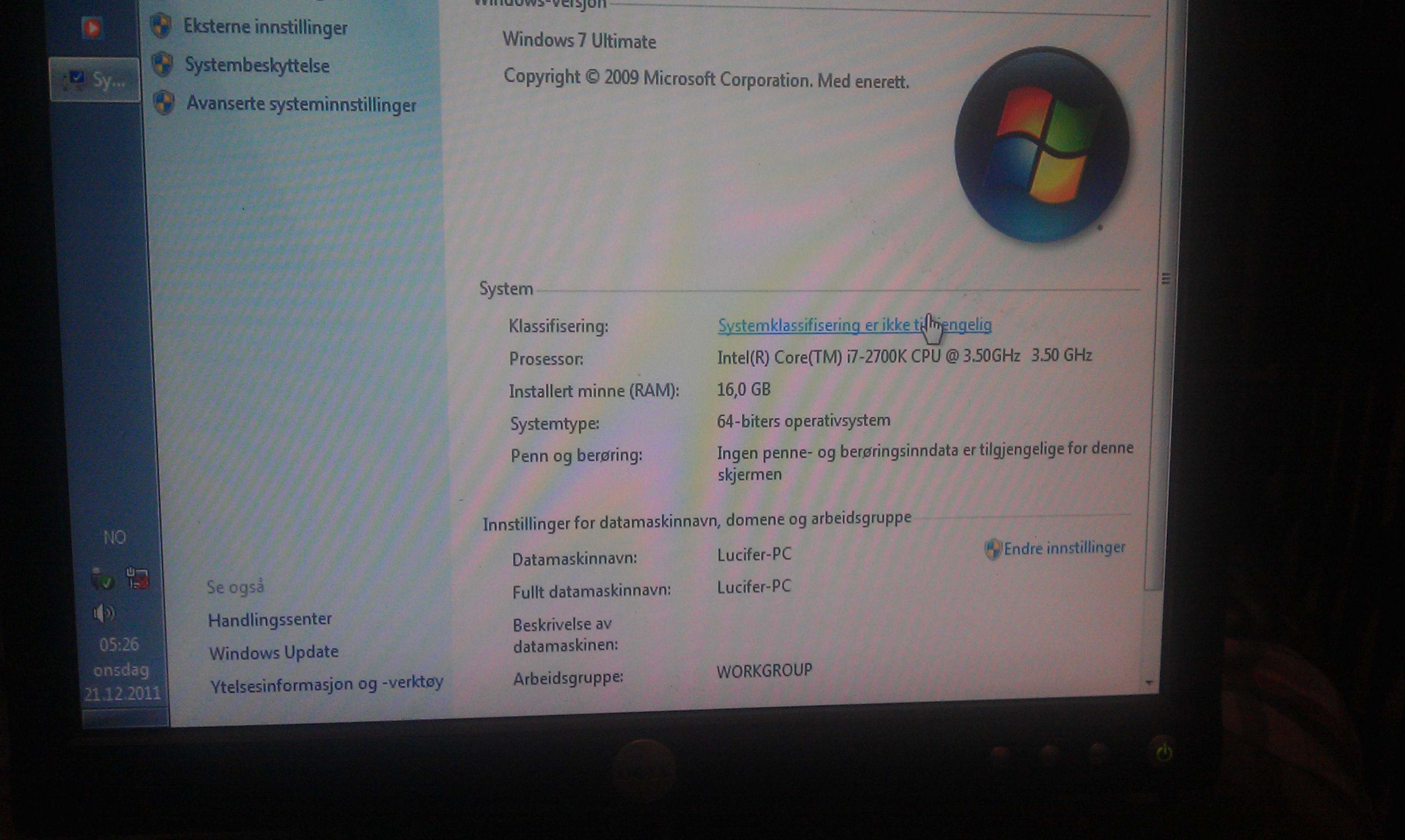Click Endre innstillinger link

(1064, 548)
